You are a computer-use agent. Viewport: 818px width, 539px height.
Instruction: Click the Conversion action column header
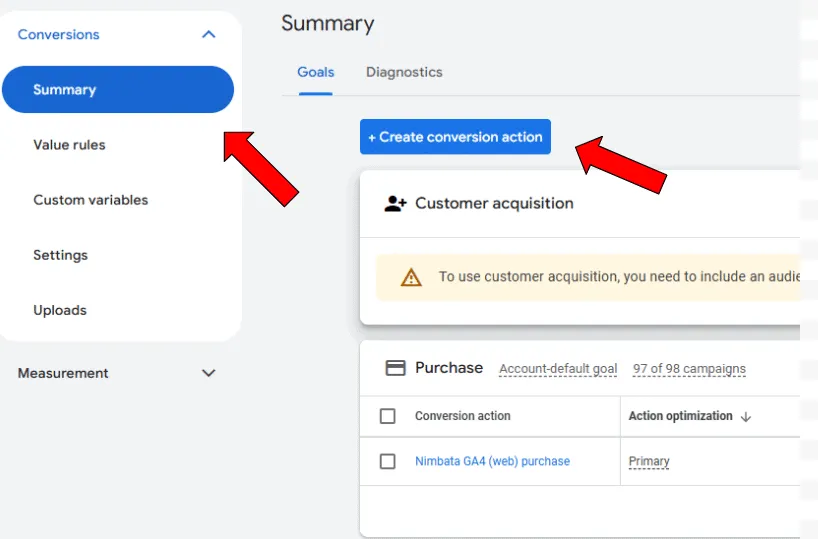click(x=463, y=416)
